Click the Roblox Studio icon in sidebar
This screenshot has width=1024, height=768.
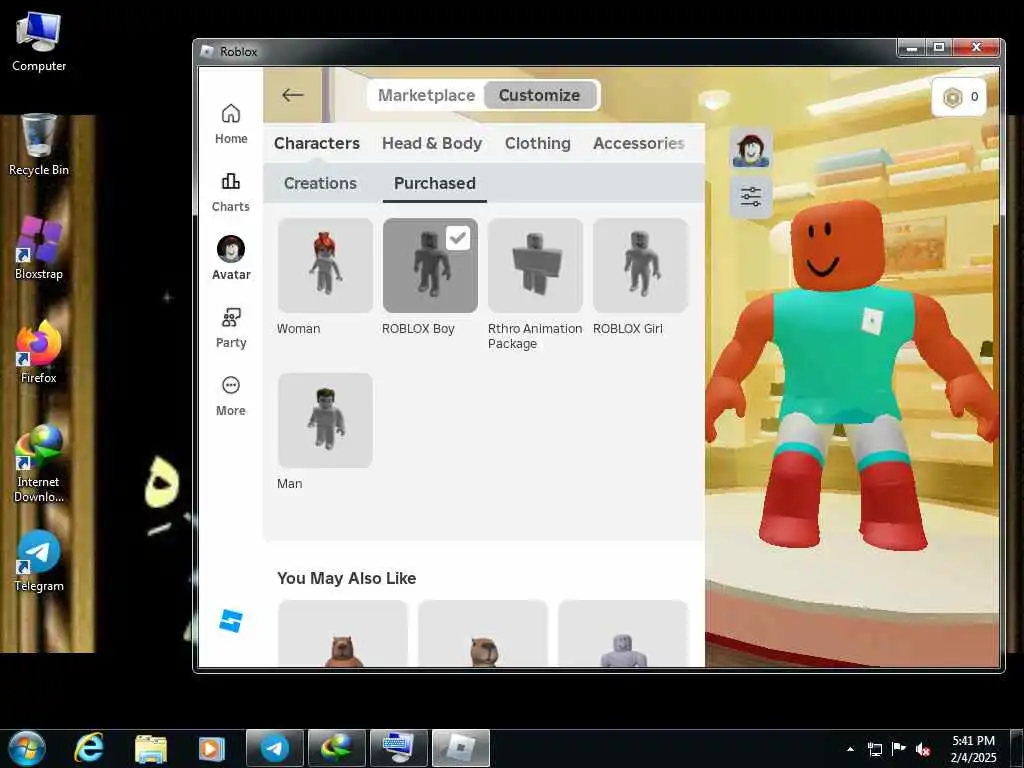click(231, 620)
